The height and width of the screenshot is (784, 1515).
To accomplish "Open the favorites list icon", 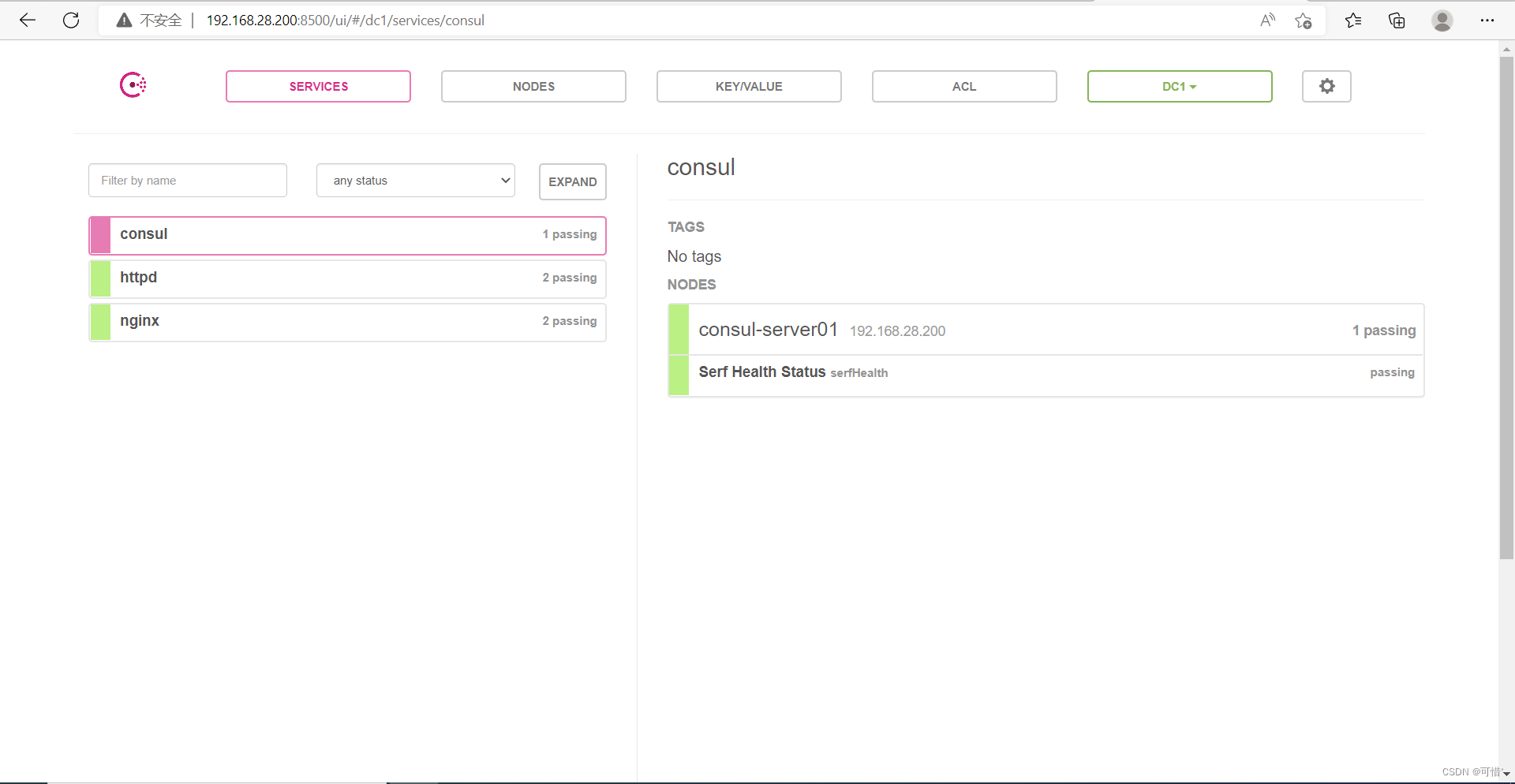I will (1353, 21).
